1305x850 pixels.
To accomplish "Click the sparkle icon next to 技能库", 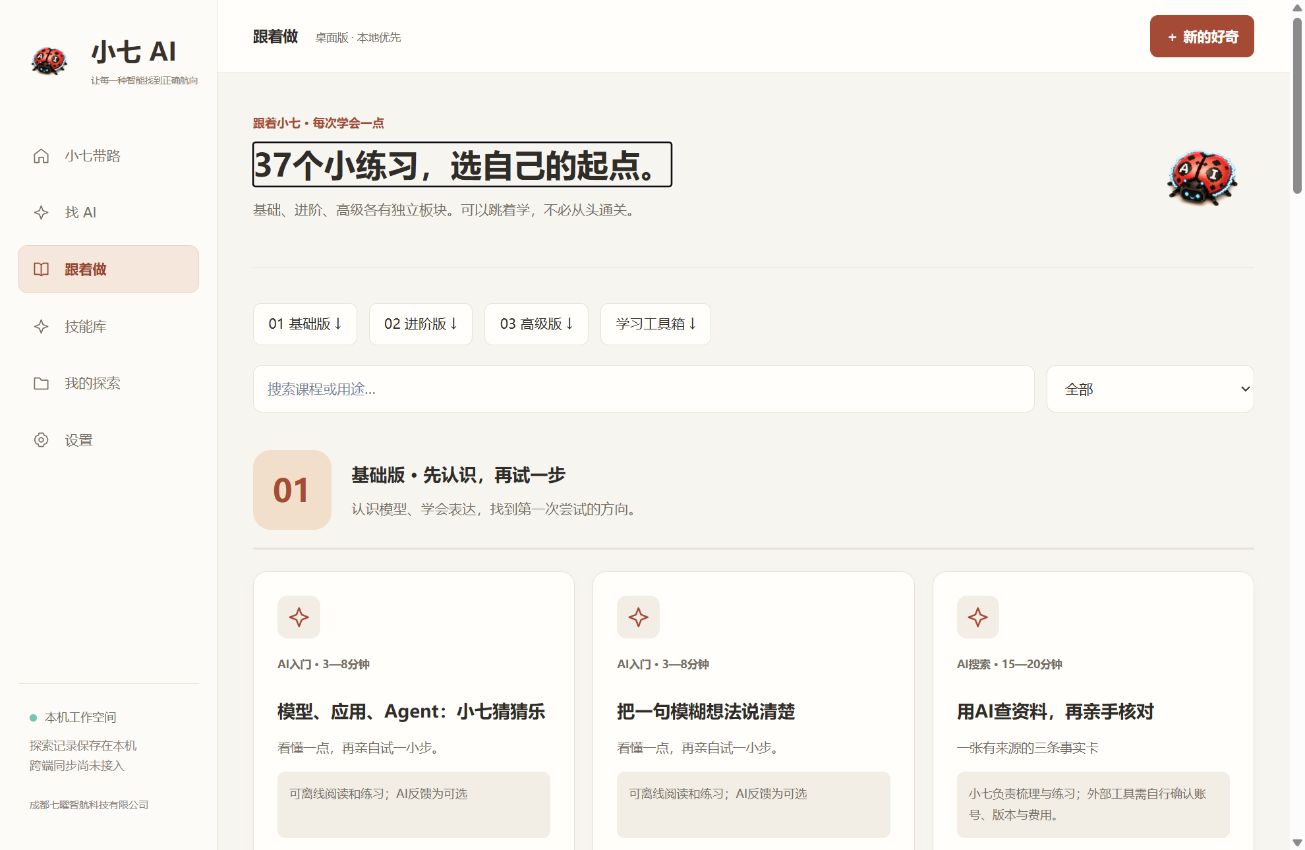I will 41,326.
